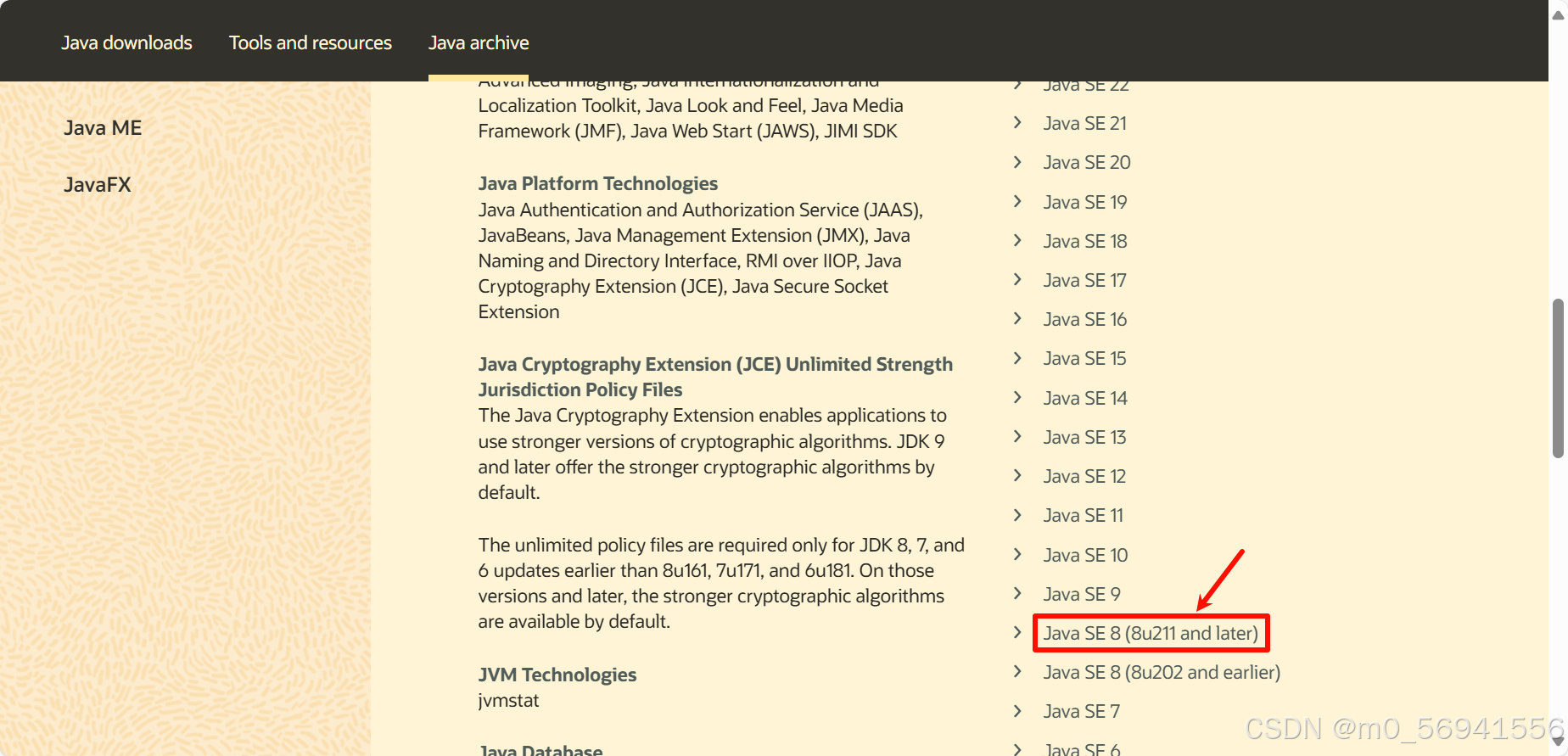
Task: Click the chevron beside Java SE 11
Action: [x=1017, y=514]
